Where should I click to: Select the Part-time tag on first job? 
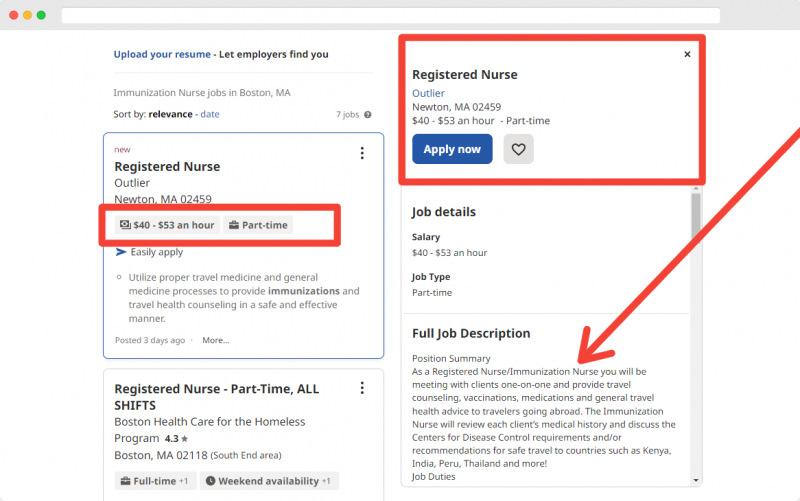[x=258, y=225]
